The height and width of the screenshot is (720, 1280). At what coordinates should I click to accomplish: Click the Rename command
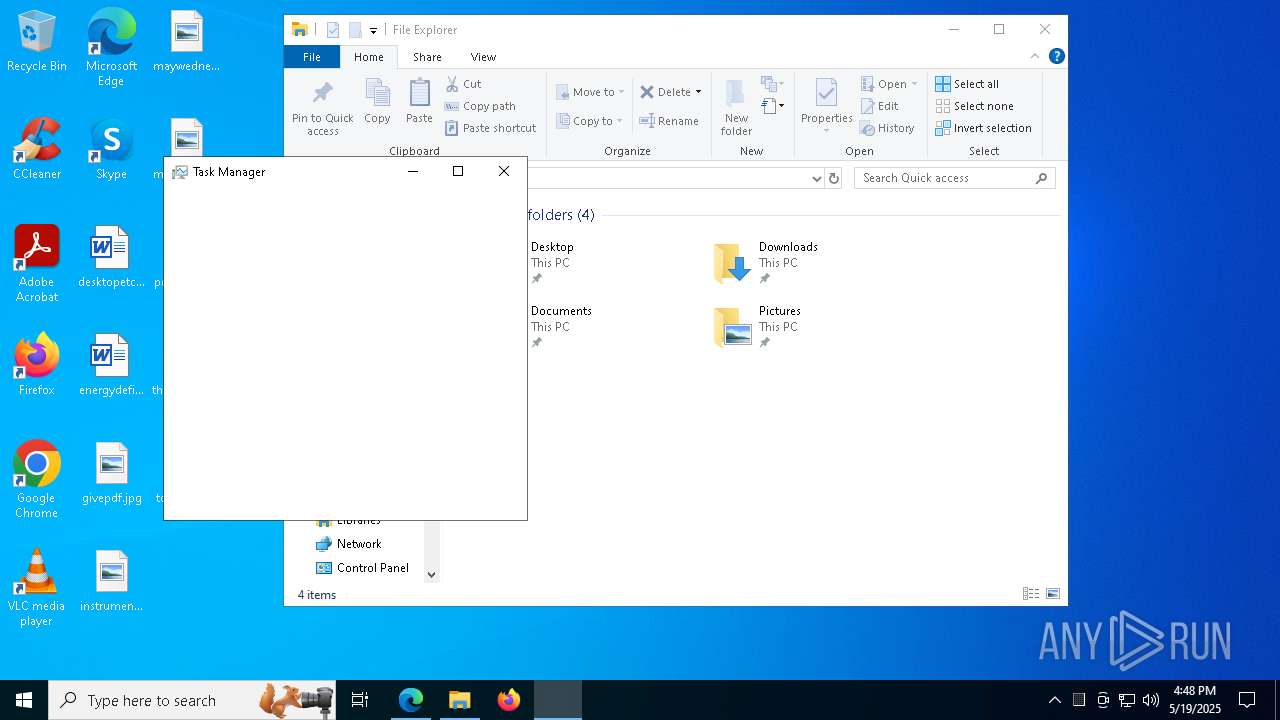669,121
